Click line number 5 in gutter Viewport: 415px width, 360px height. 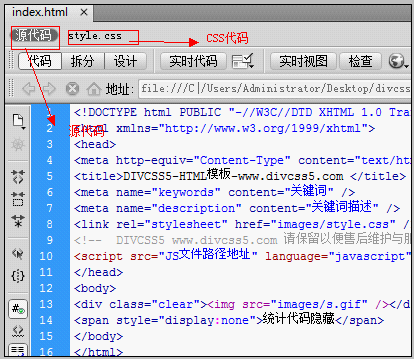coord(49,176)
